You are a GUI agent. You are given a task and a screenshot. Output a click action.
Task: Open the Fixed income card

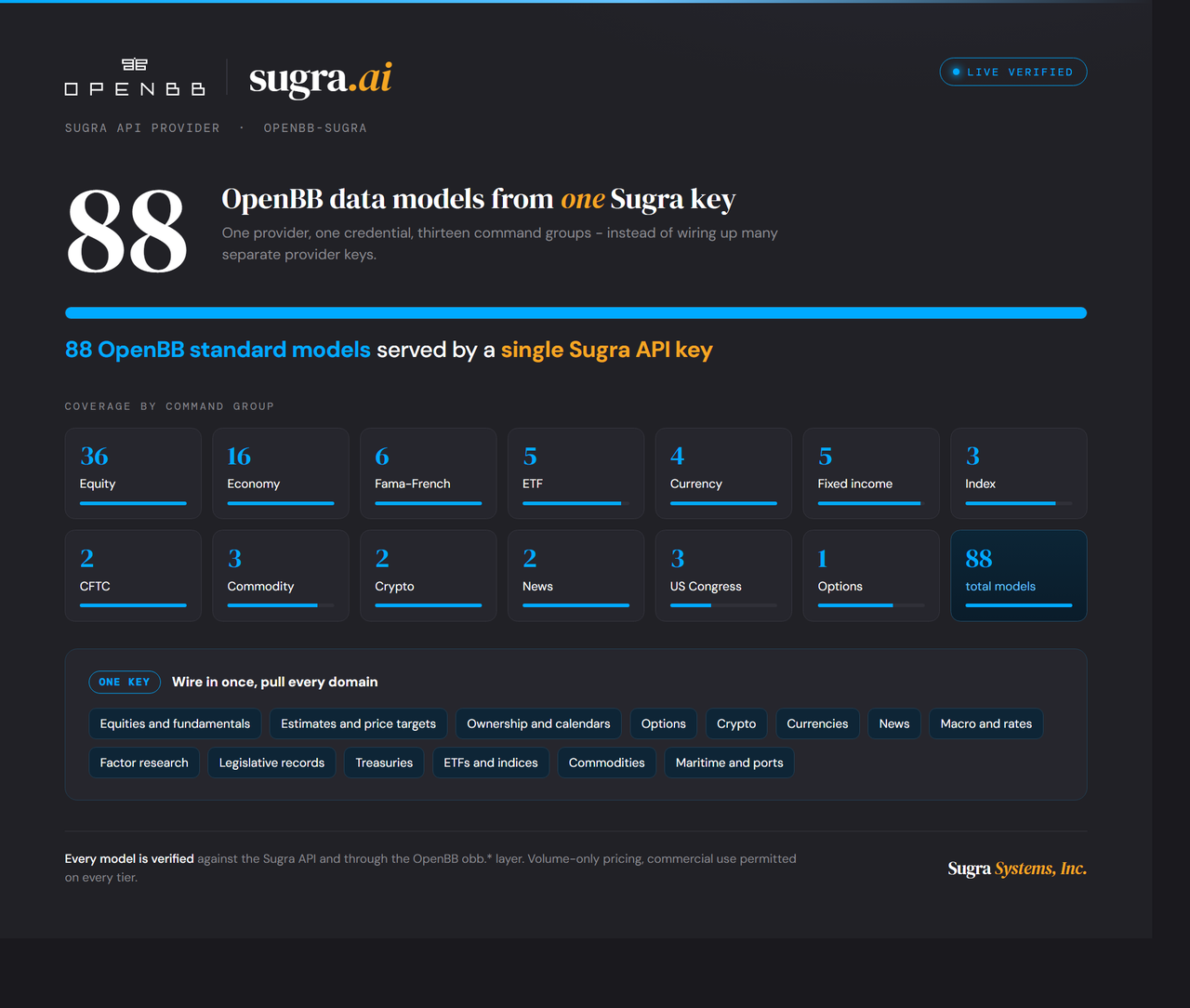pos(871,473)
